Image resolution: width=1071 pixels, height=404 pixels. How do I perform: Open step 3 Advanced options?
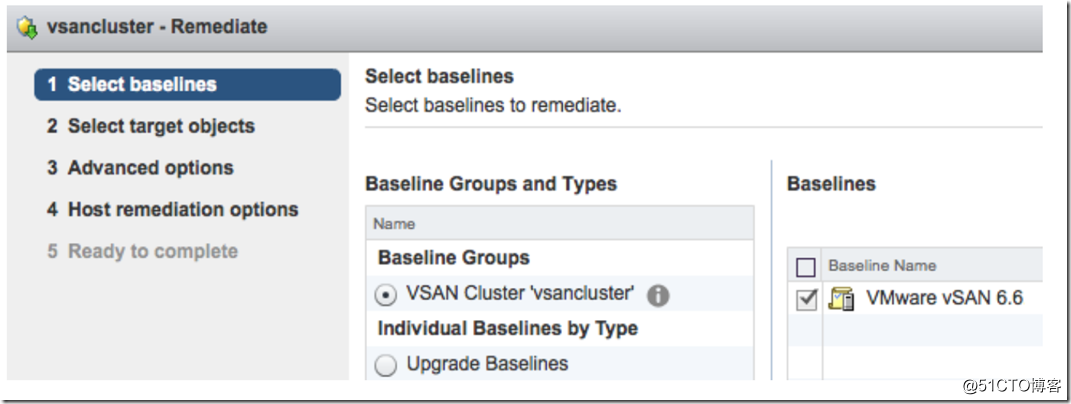140,168
